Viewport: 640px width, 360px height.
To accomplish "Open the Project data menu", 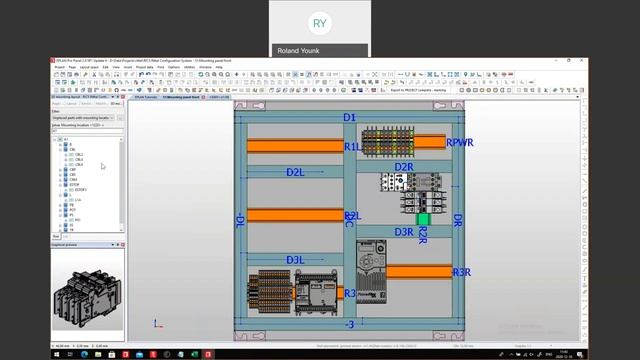I will pos(144,67).
